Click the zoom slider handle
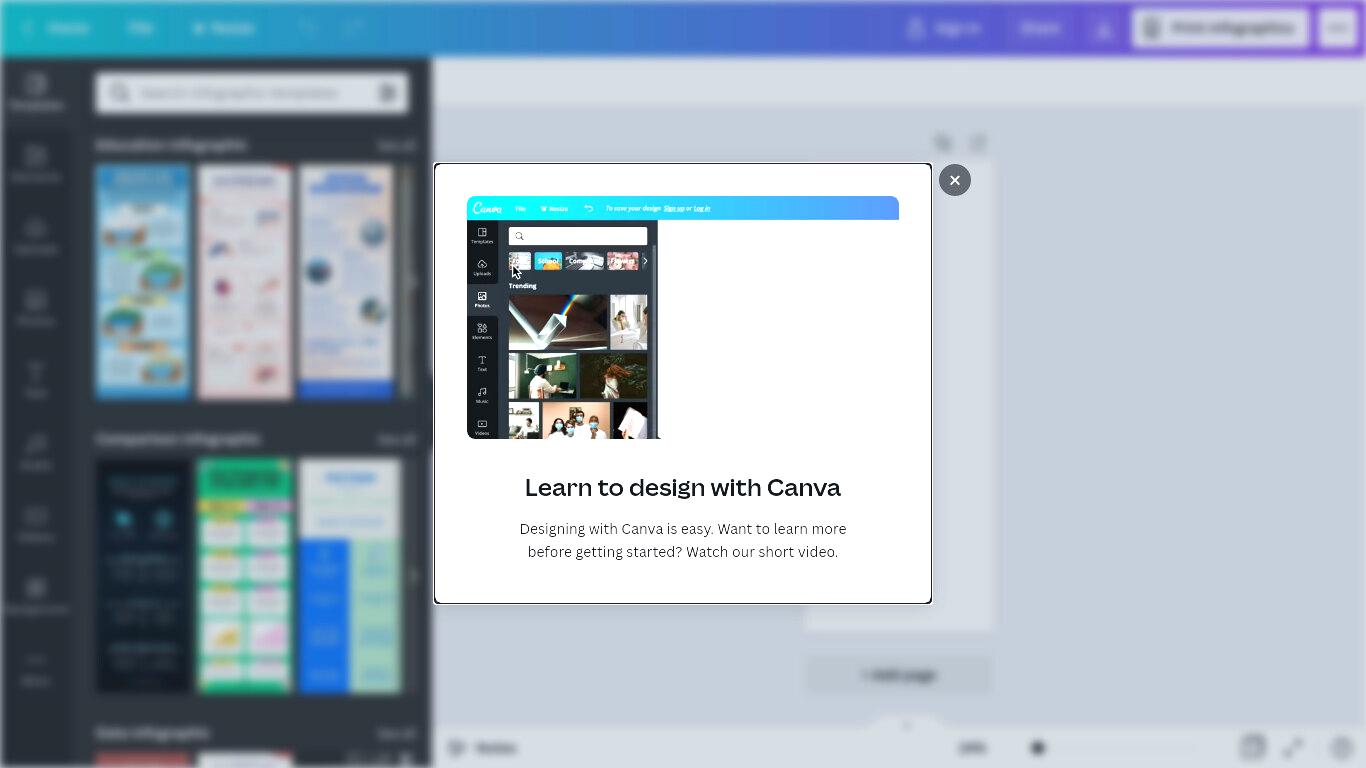Screen dimensions: 1366x768 click(1038, 747)
